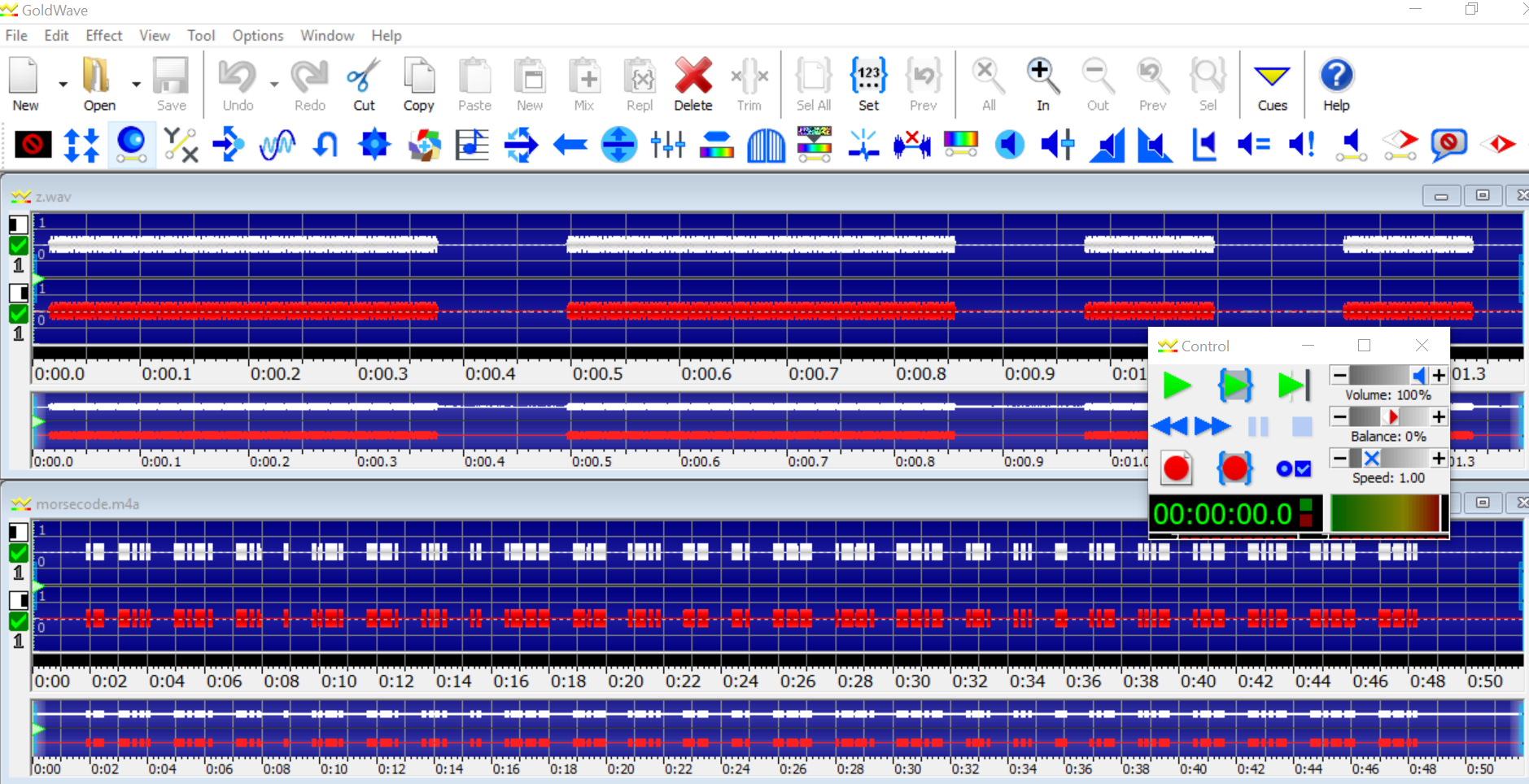Screen dimensions: 1529x784
Task: Click the Volume slider in Control window
Action: click(1389, 375)
